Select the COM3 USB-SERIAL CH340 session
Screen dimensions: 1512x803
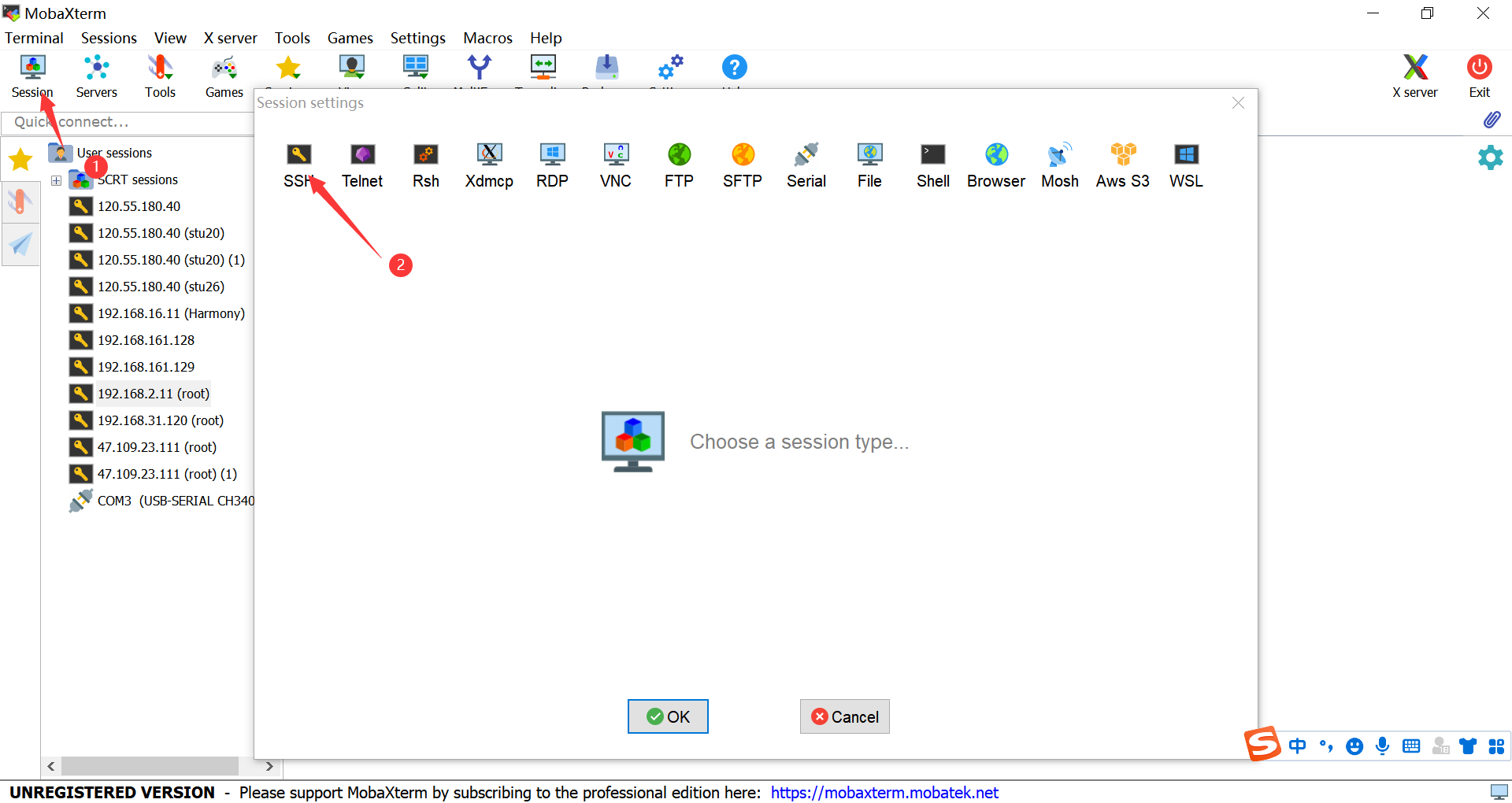click(161, 501)
